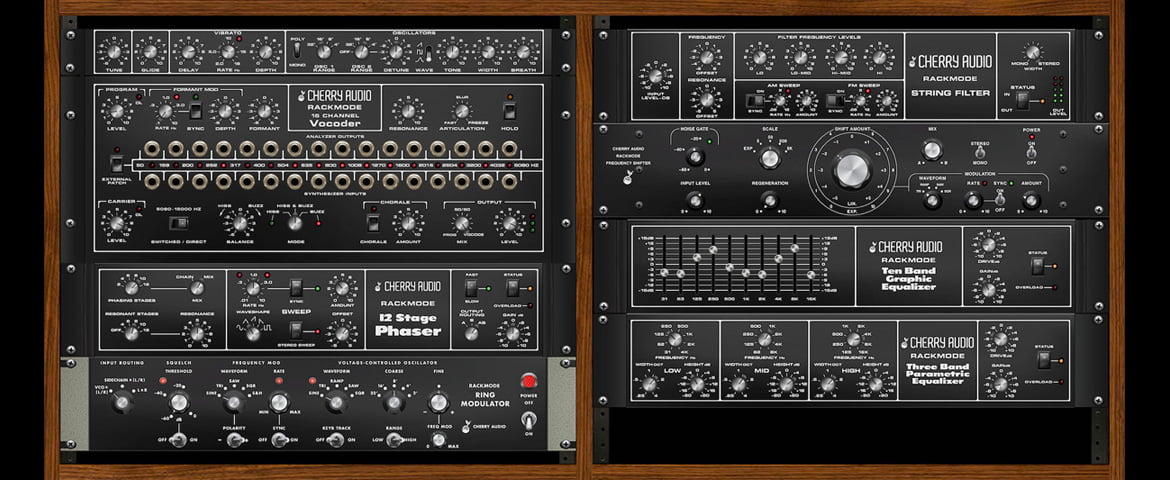Click the Cherry Audio logo on 12 Stage Phaser
This screenshot has width=1170, height=480.
(407, 286)
